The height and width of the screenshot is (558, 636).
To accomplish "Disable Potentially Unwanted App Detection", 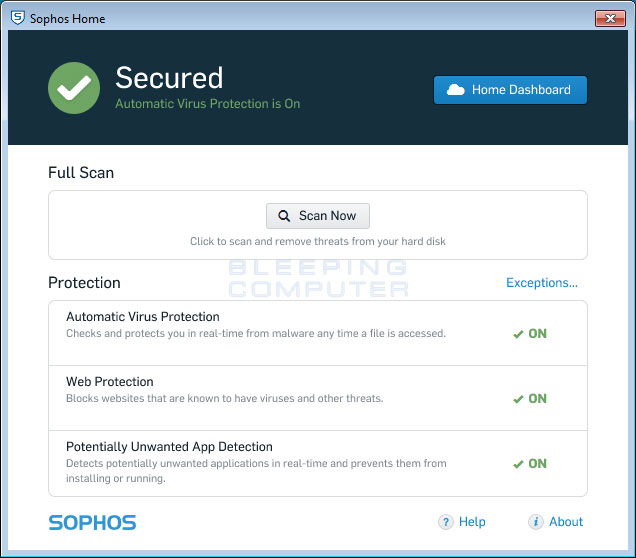I will tap(530, 464).
